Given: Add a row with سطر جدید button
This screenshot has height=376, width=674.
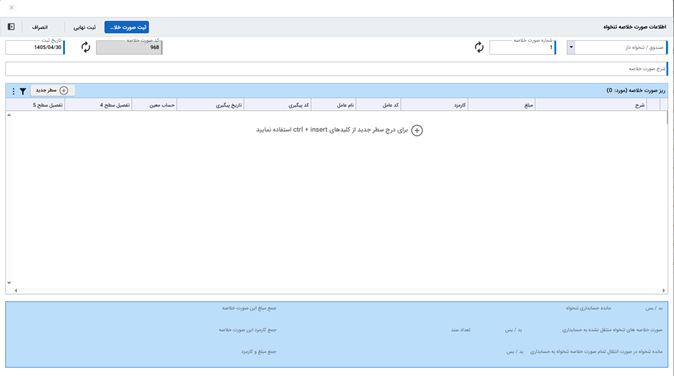Looking at the screenshot, I should (x=52, y=90).
